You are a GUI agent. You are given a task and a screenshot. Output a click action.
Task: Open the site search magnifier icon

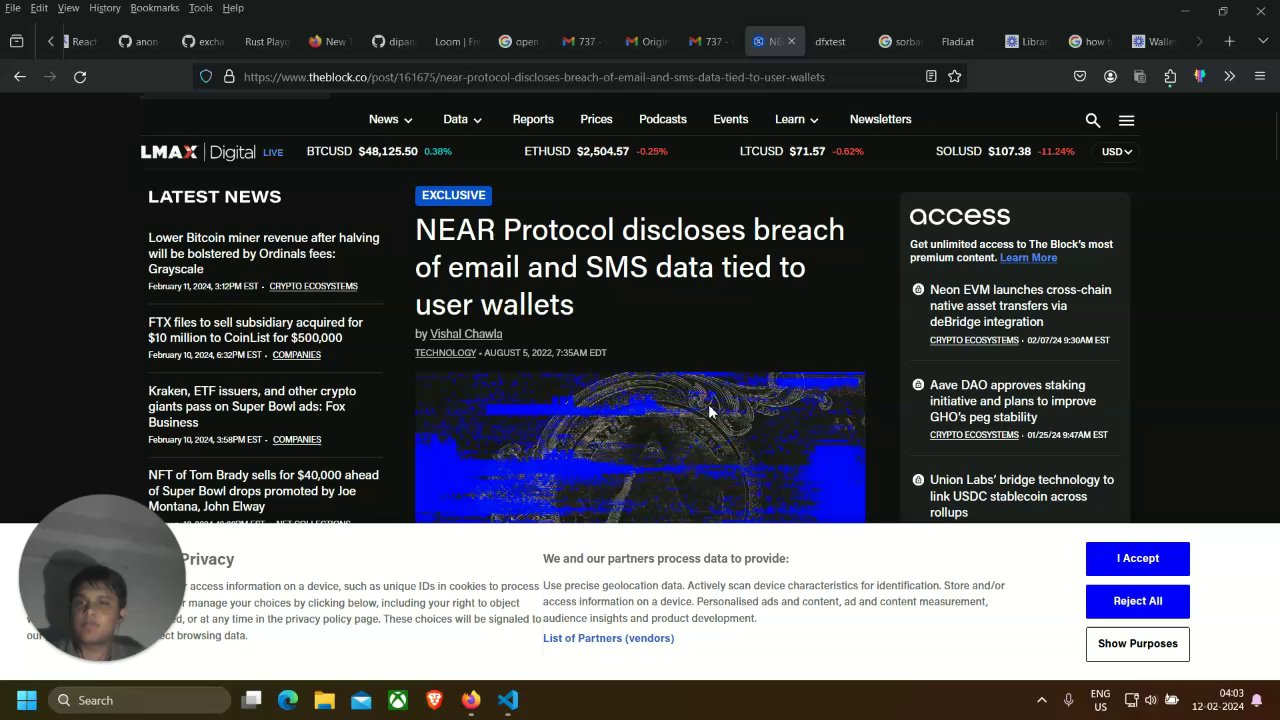1093,120
